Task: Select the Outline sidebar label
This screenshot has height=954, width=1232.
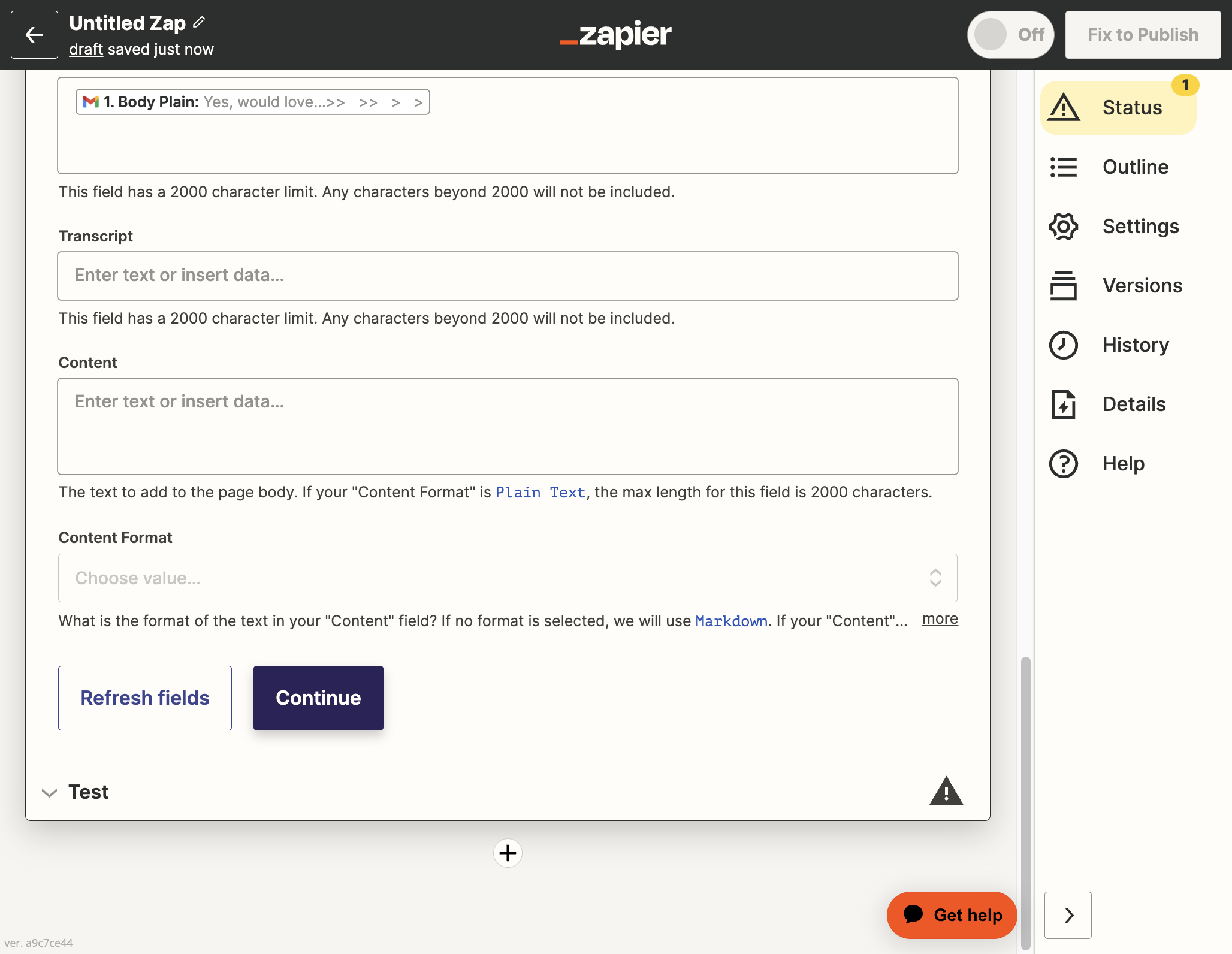Action: click(1136, 167)
